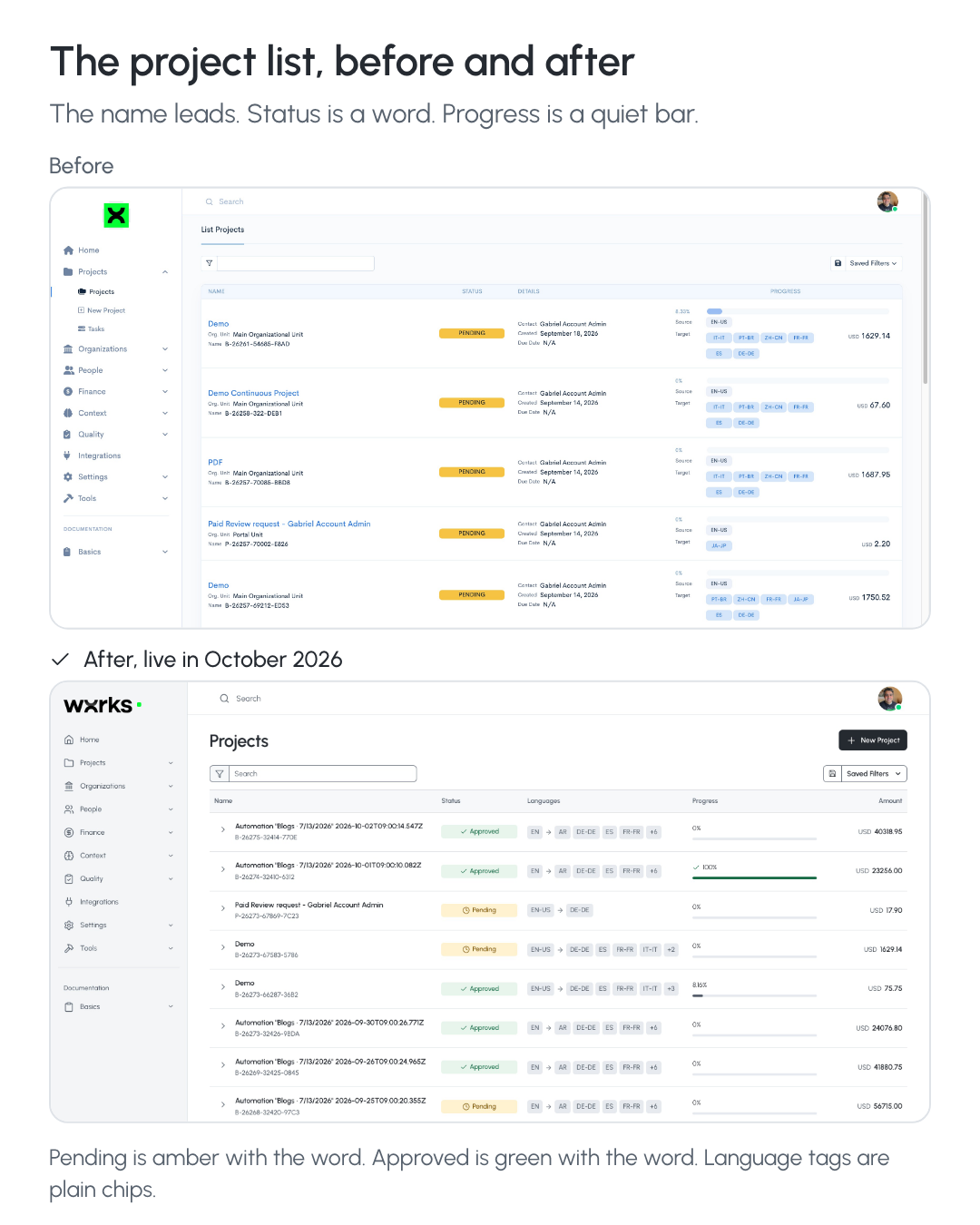Click the New Project button in After
Viewport: 980px width, 1225px height.
point(873,740)
